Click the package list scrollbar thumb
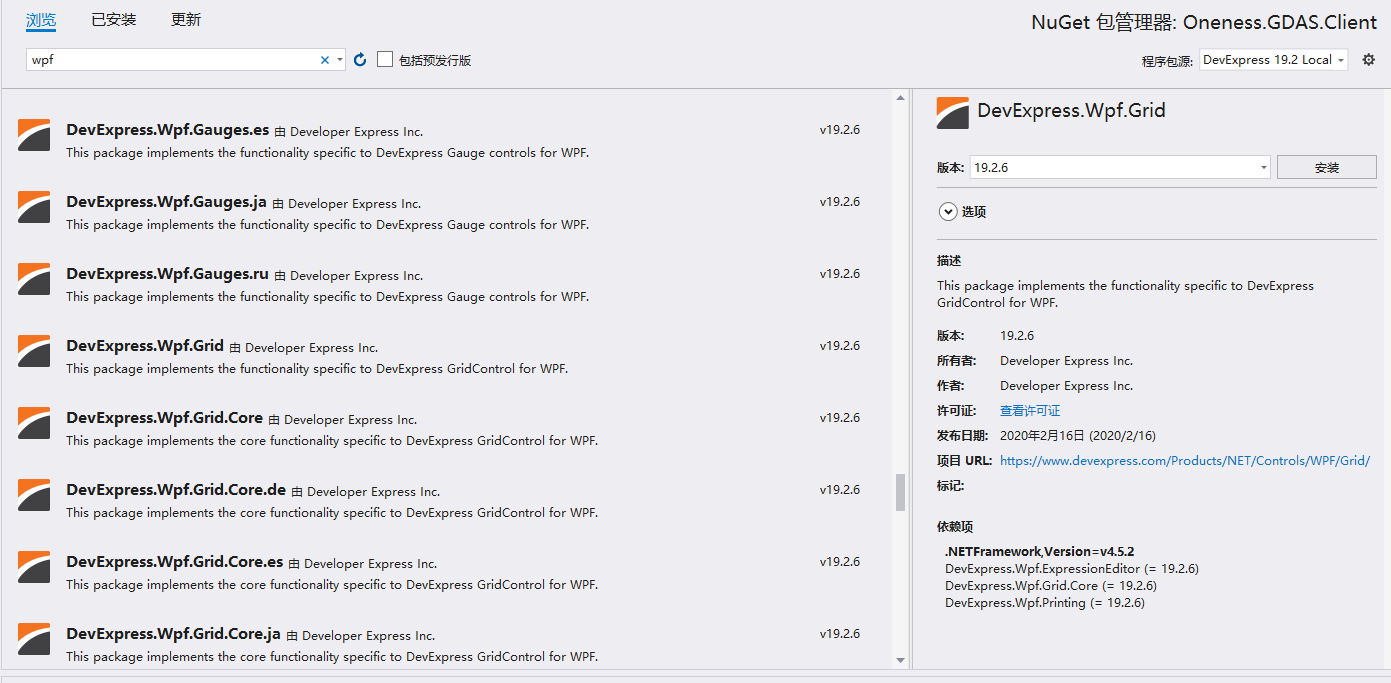Viewport: 1391px width, 683px height. click(900, 492)
